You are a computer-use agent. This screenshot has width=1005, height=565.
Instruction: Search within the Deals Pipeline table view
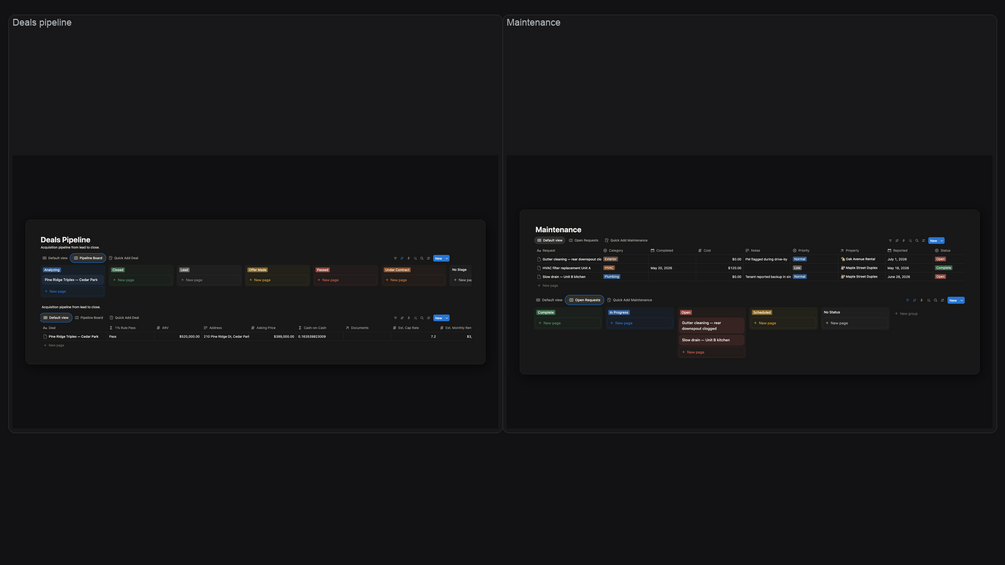(422, 318)
